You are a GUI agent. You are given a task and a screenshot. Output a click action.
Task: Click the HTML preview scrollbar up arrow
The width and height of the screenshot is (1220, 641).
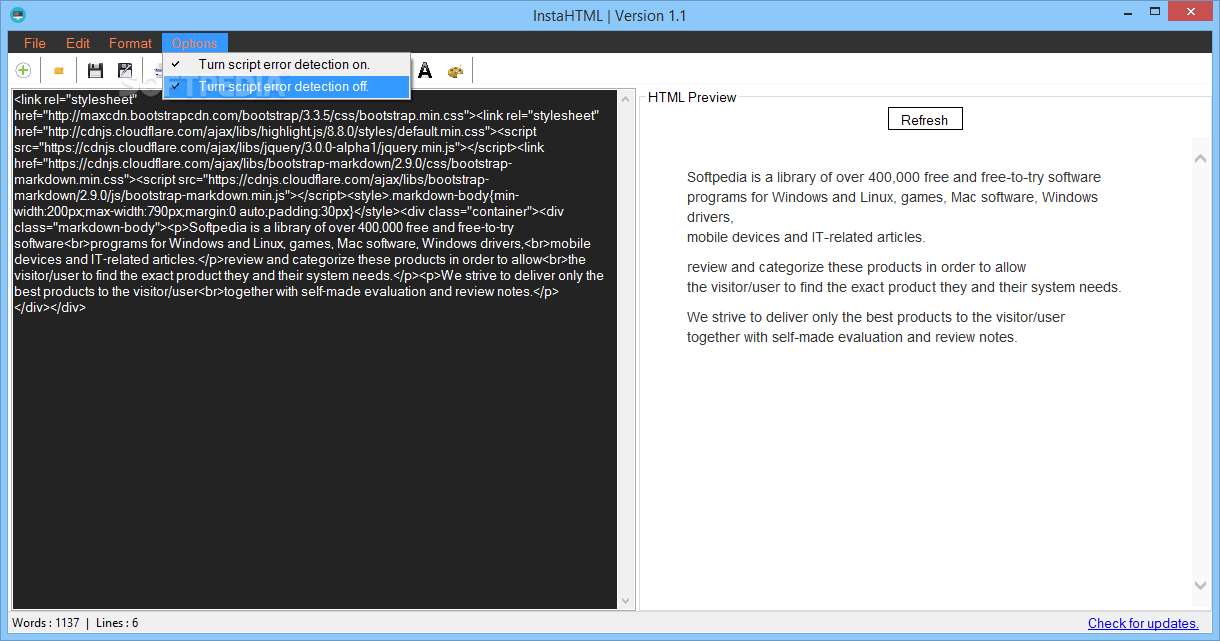click(1201, 158)
